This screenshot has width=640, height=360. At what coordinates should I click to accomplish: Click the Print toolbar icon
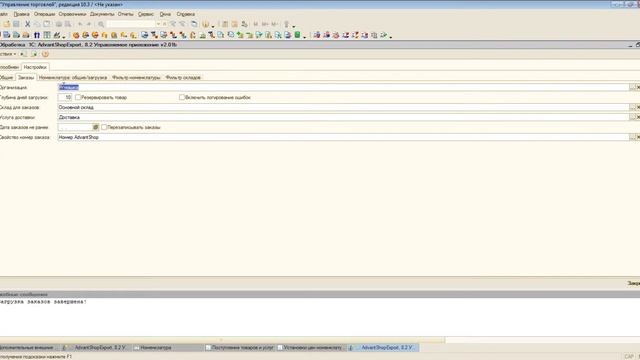(x=58, y=24)
